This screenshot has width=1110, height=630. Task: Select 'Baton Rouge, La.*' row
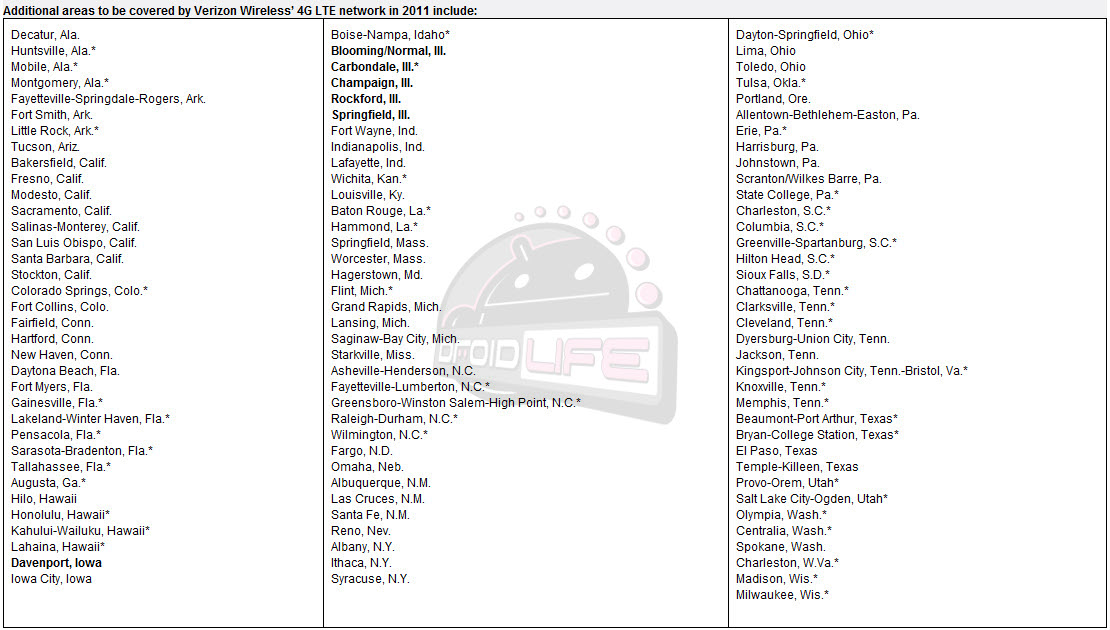click(381, 211)
